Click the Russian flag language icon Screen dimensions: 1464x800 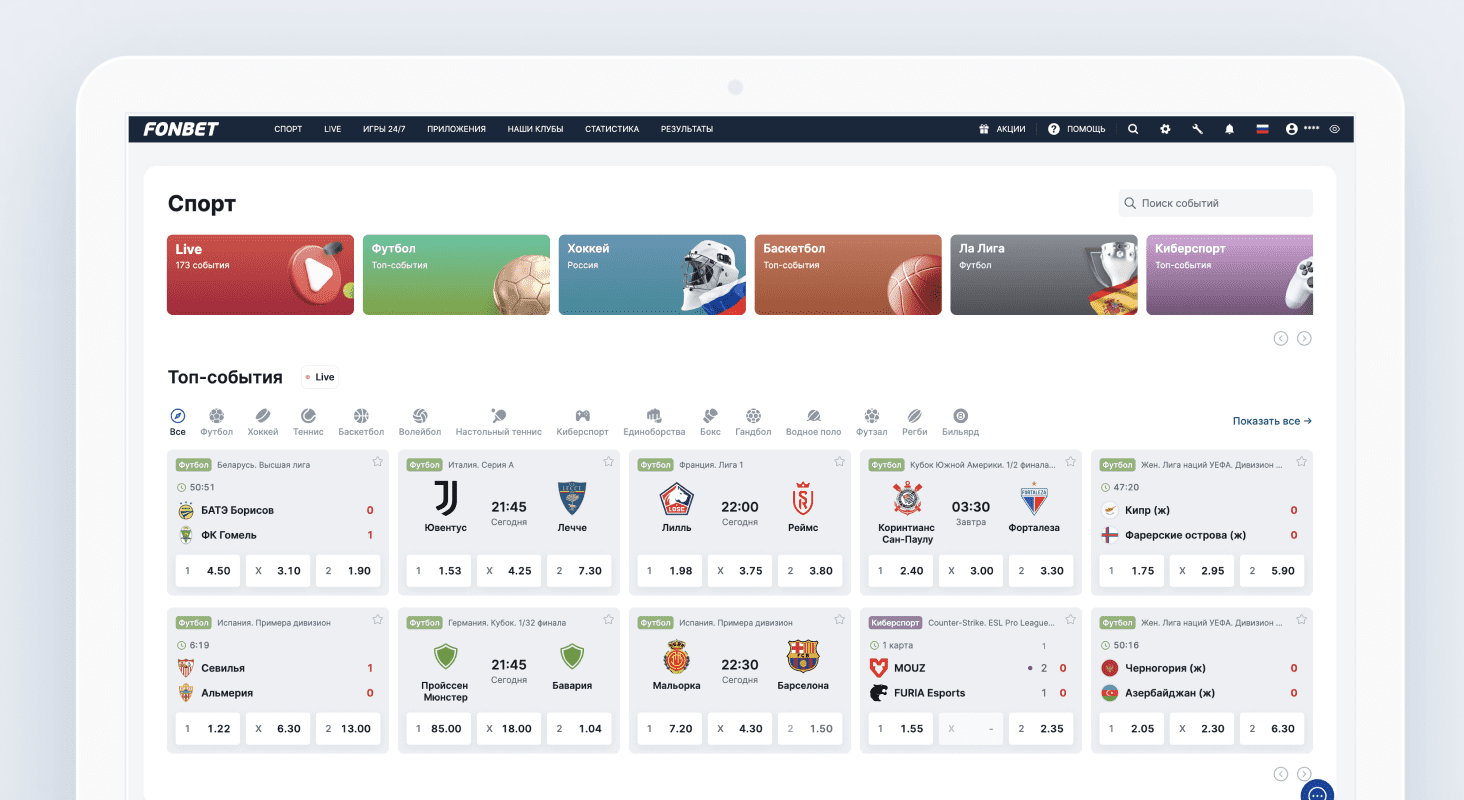pyautogui.click(x=1262, y=129)
